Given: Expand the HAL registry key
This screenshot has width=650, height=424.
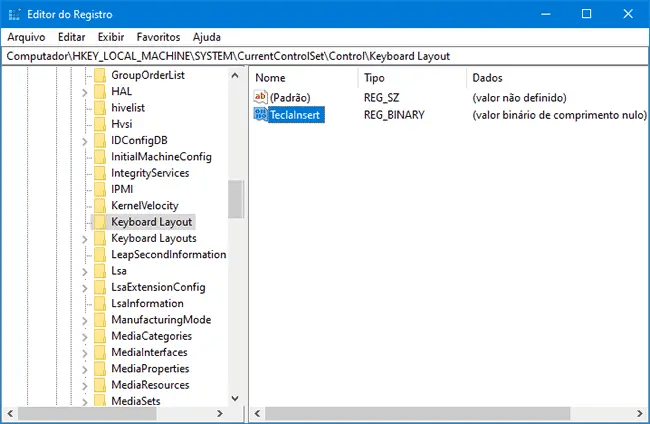Looking at the screenshot, I should [x=85, y=92].
